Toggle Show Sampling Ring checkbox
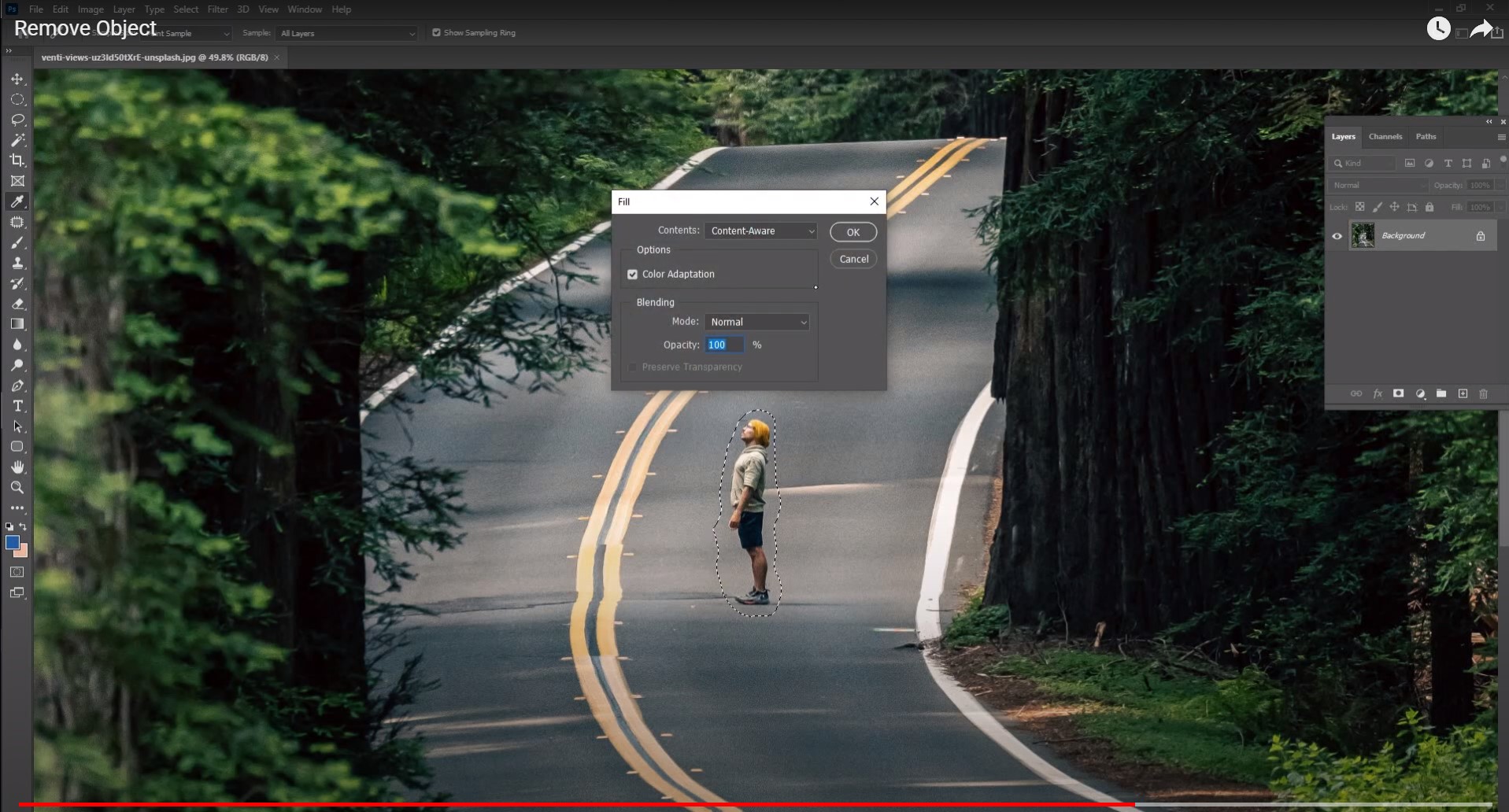Screen dimensions: 1509x812 [x=436, y=33]
